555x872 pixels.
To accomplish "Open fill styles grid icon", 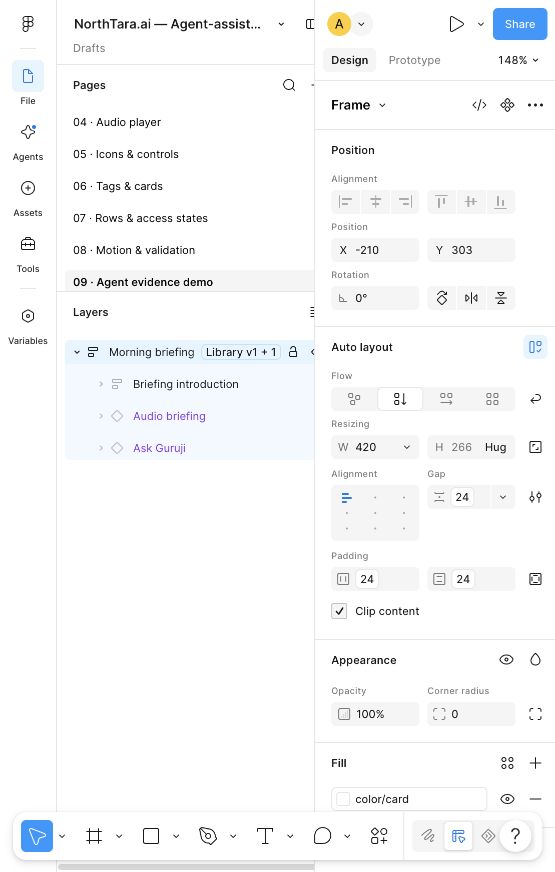I will 507,763.
